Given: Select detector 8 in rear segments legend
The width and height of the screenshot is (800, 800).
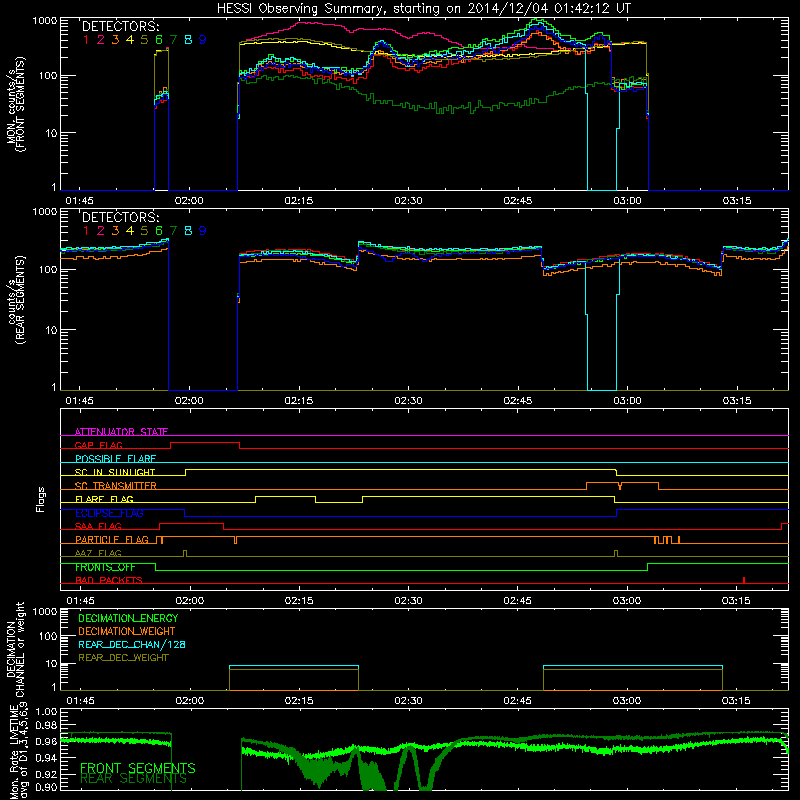Looking at the screenshot, I should coord(188,231).
